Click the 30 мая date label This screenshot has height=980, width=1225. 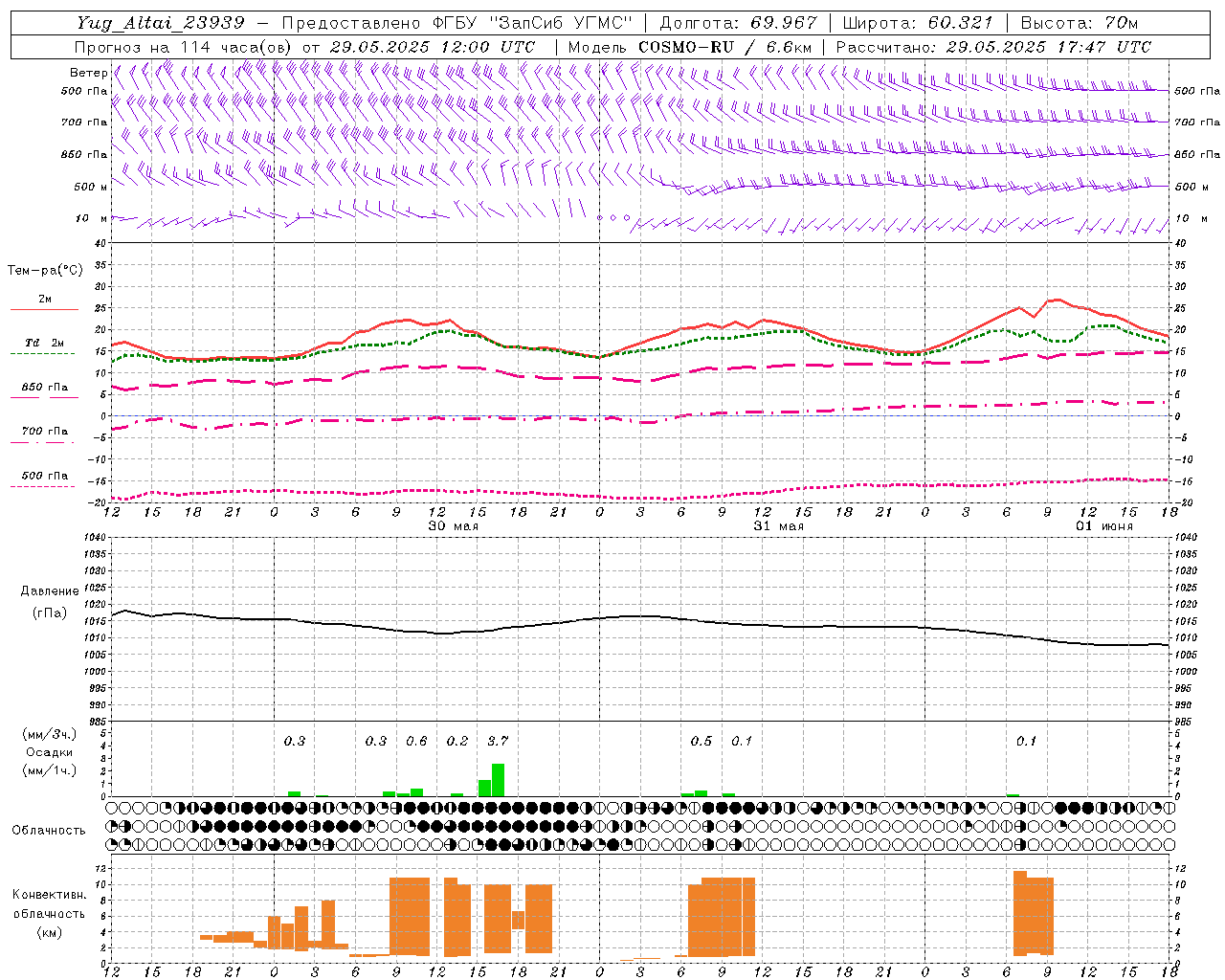453,526
